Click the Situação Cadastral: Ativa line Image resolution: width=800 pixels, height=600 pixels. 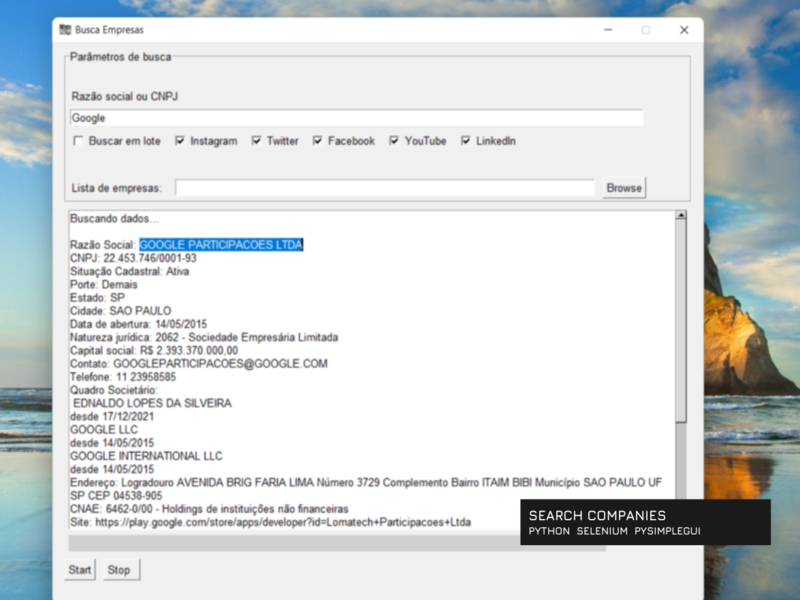click(x=130, y=271)
